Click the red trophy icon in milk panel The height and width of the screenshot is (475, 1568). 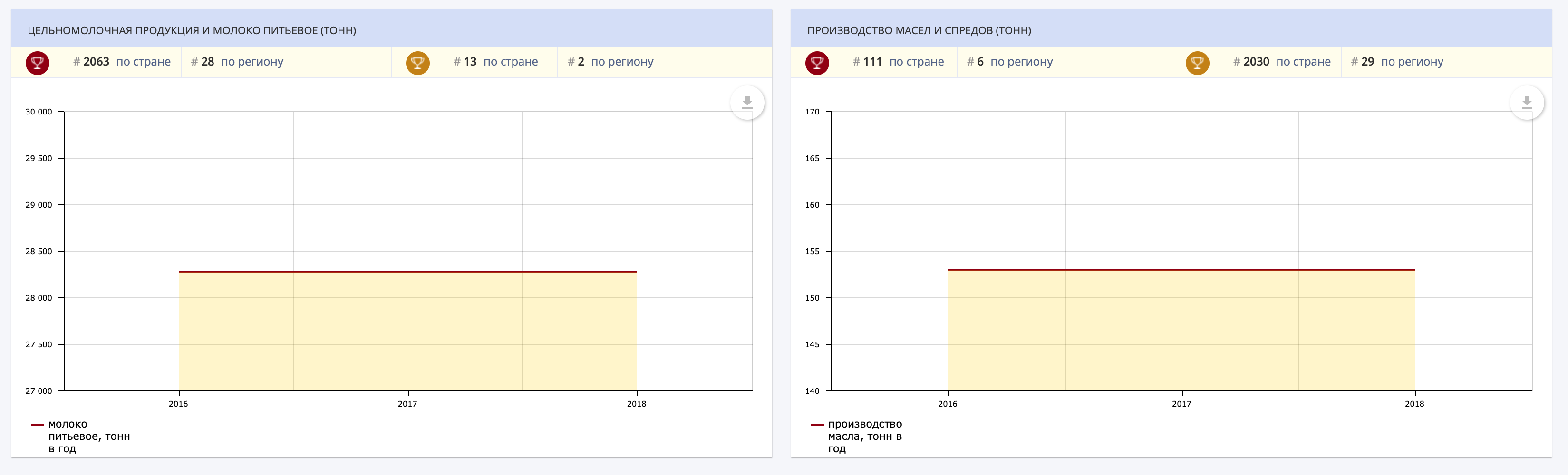pos(37,63)
